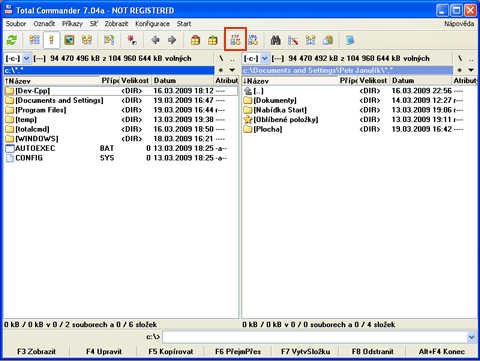Go up one level in right panel

pos(471,59)
